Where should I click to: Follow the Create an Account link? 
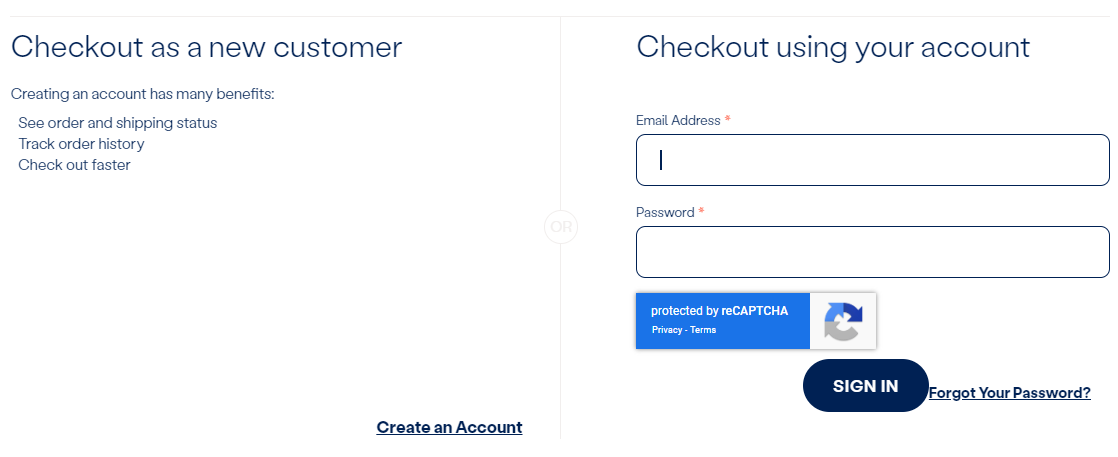[449, 427]
